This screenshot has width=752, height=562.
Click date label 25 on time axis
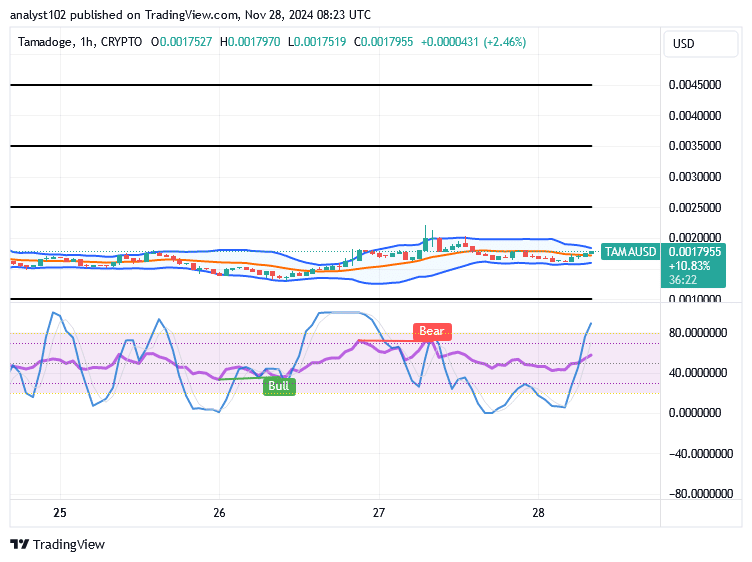click(x=60, y=513)
